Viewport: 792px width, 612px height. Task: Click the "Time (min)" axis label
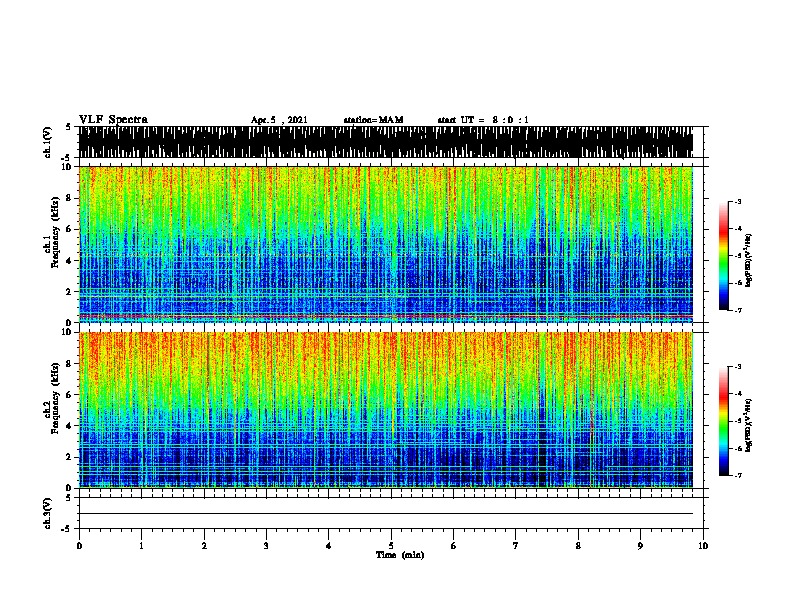click(400, 555)
